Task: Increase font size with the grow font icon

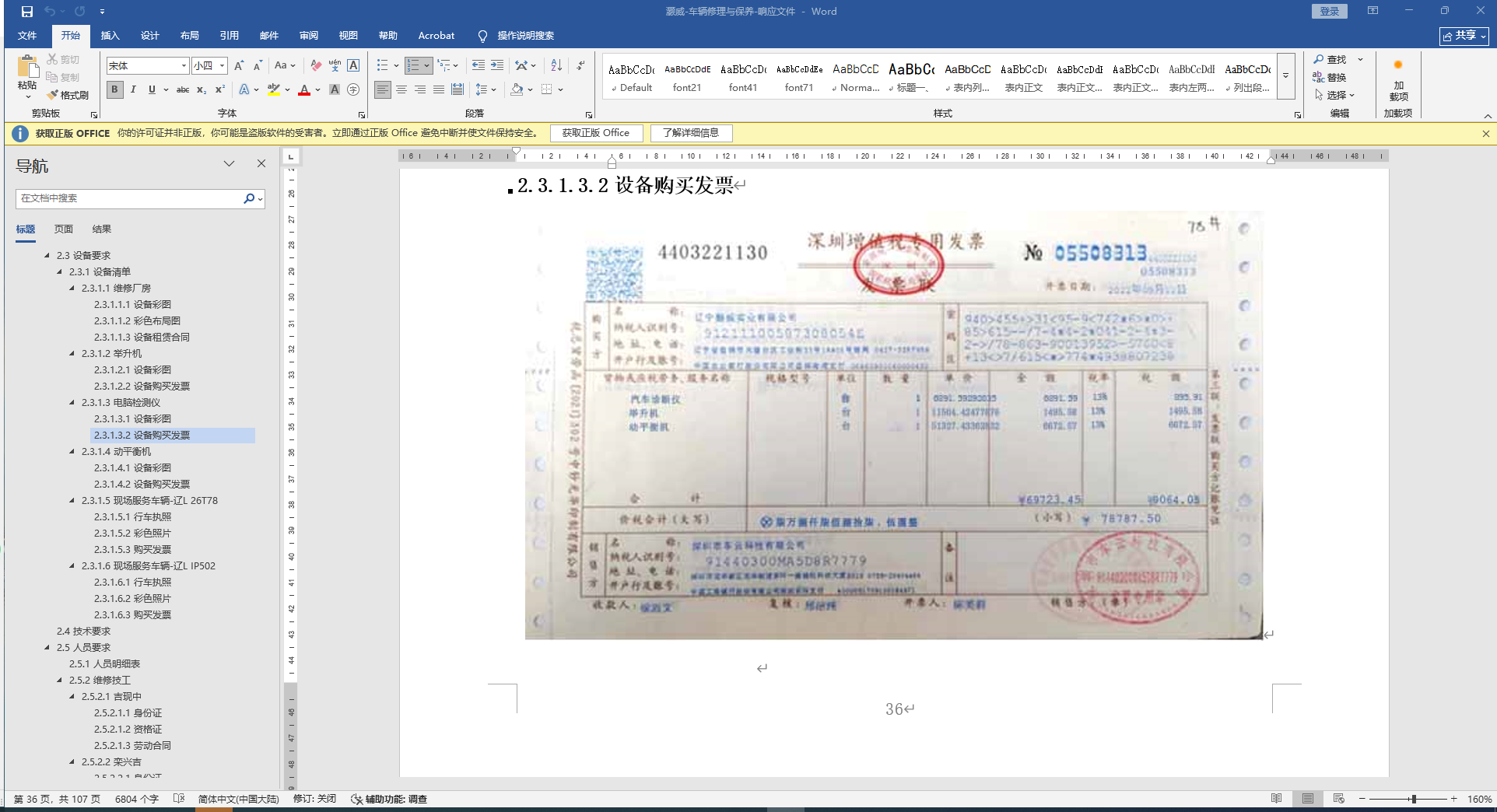Action: [x=239, y=66]
